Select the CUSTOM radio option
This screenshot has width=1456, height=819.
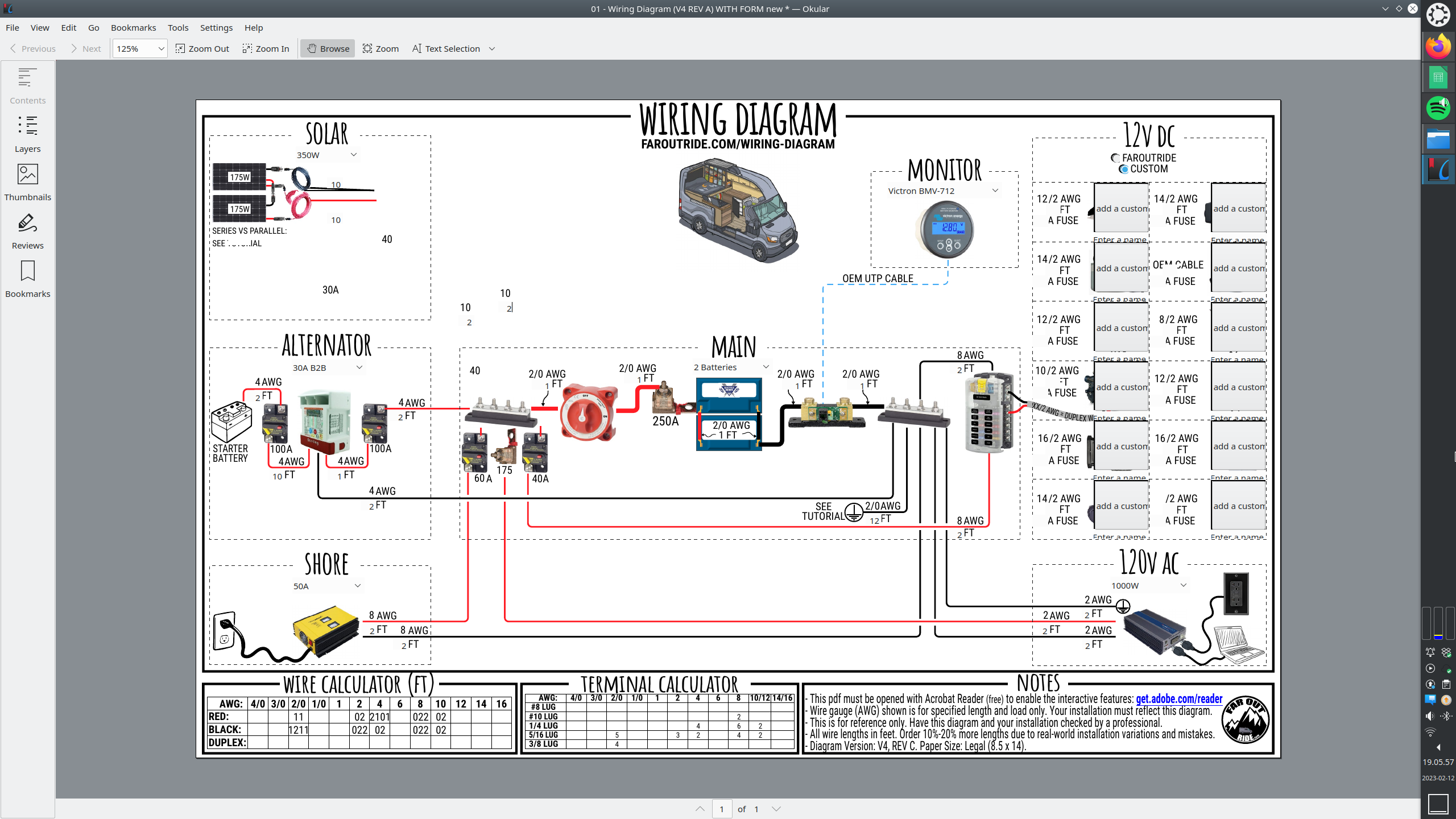tap(1123, 169)
